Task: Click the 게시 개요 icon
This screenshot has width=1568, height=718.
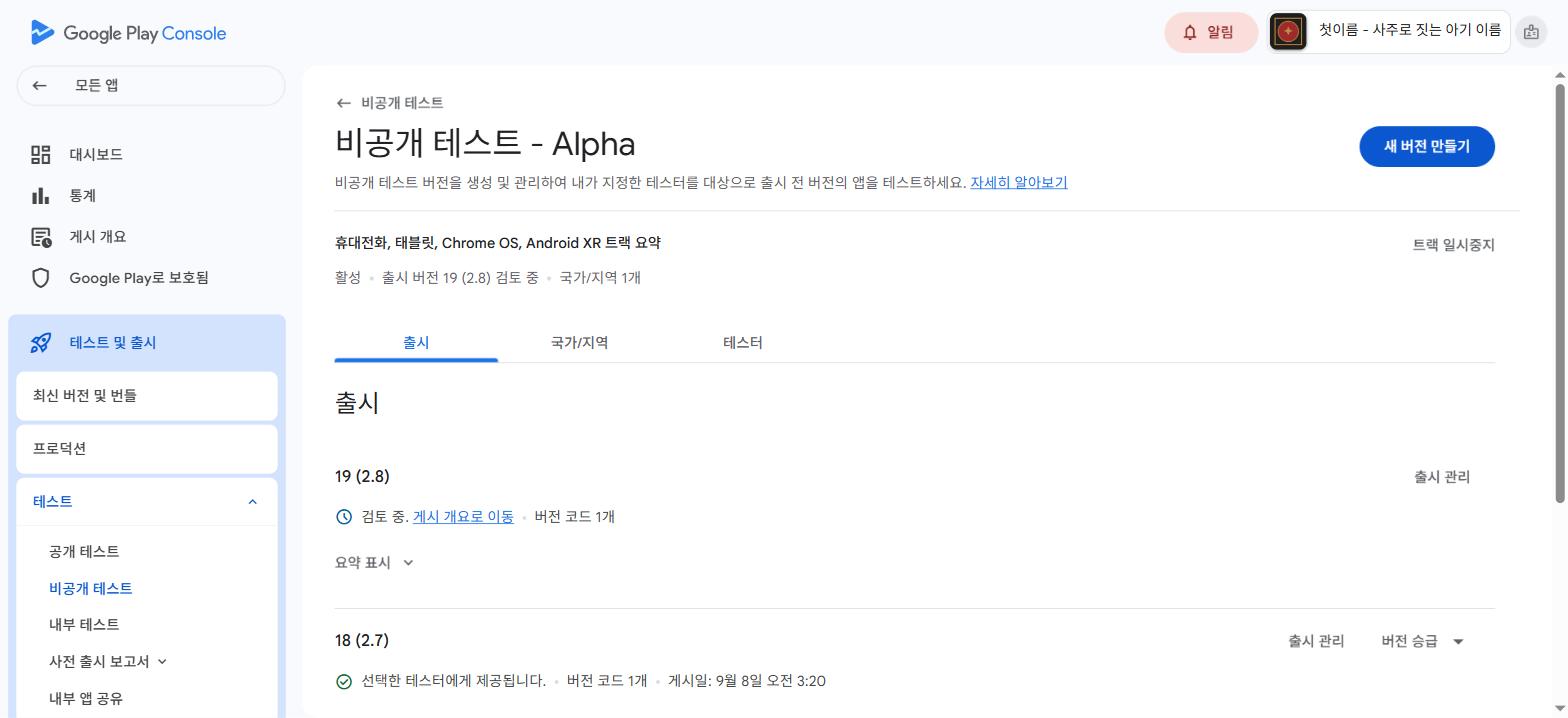Action: click(x=41, y=237)
